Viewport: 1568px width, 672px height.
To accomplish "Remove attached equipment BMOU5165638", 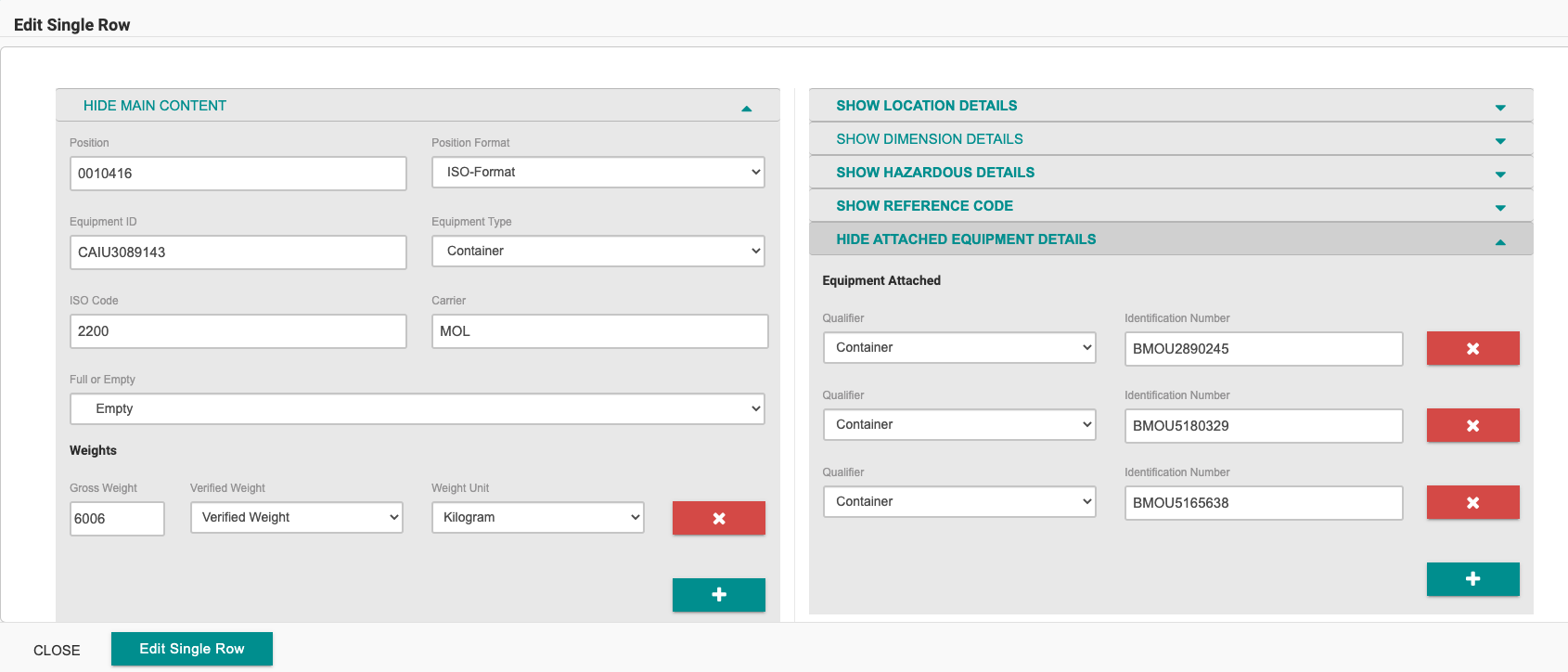I will (1472, 502).
